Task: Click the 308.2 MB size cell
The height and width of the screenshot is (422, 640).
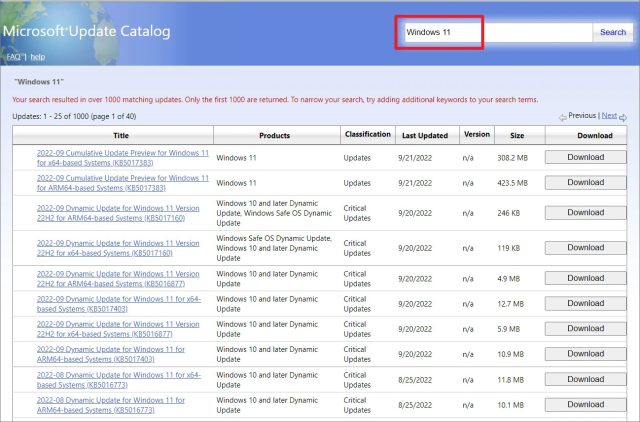Action: [x=513, y=158]
